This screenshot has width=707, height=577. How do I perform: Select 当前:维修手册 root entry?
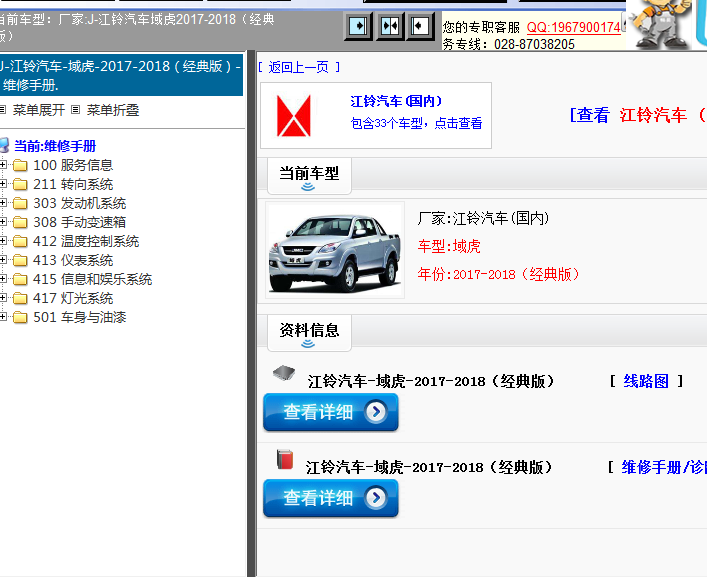coord(55,146)
